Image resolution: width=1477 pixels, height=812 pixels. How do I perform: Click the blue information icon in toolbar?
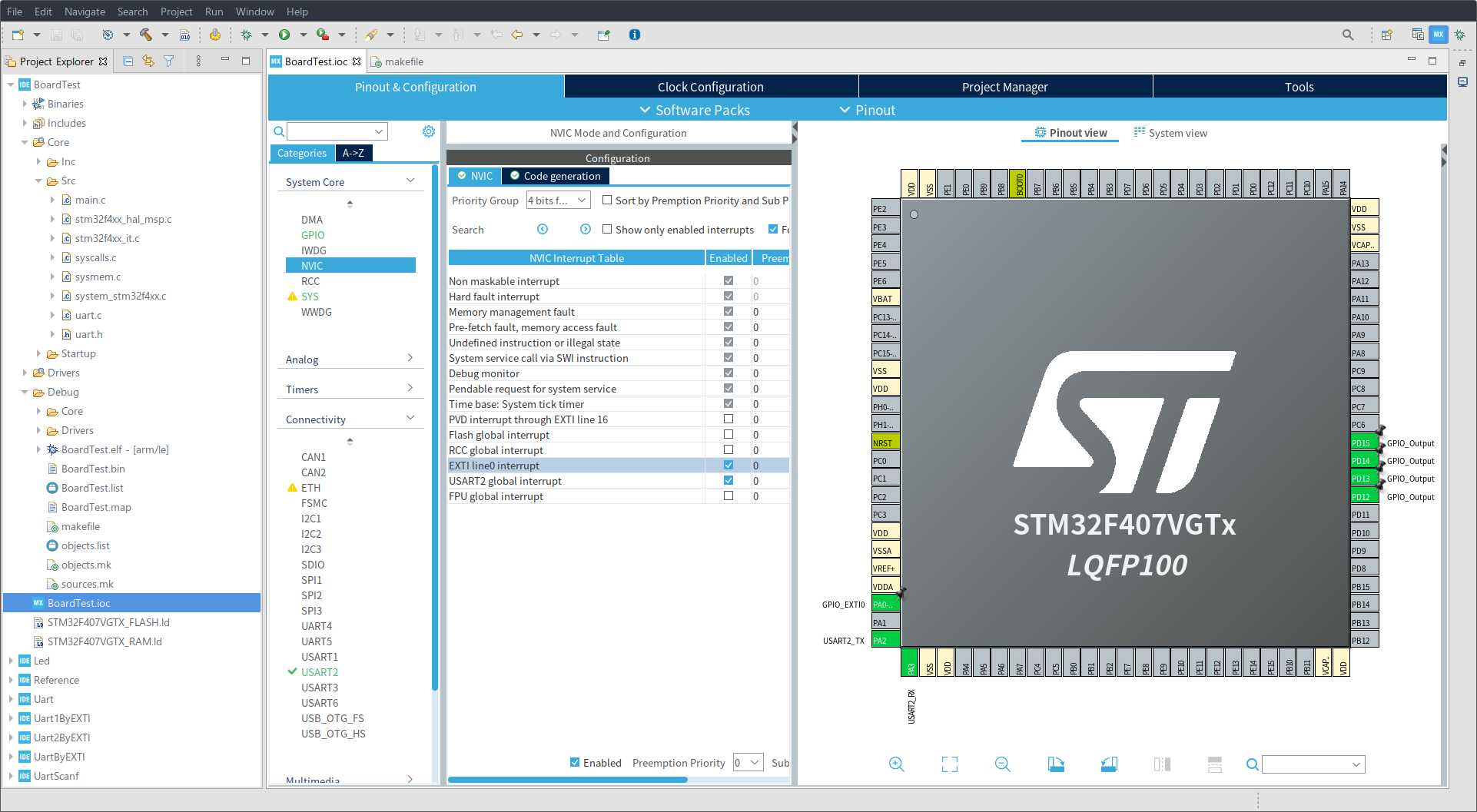pyautogui.click(x=635, y=35)
